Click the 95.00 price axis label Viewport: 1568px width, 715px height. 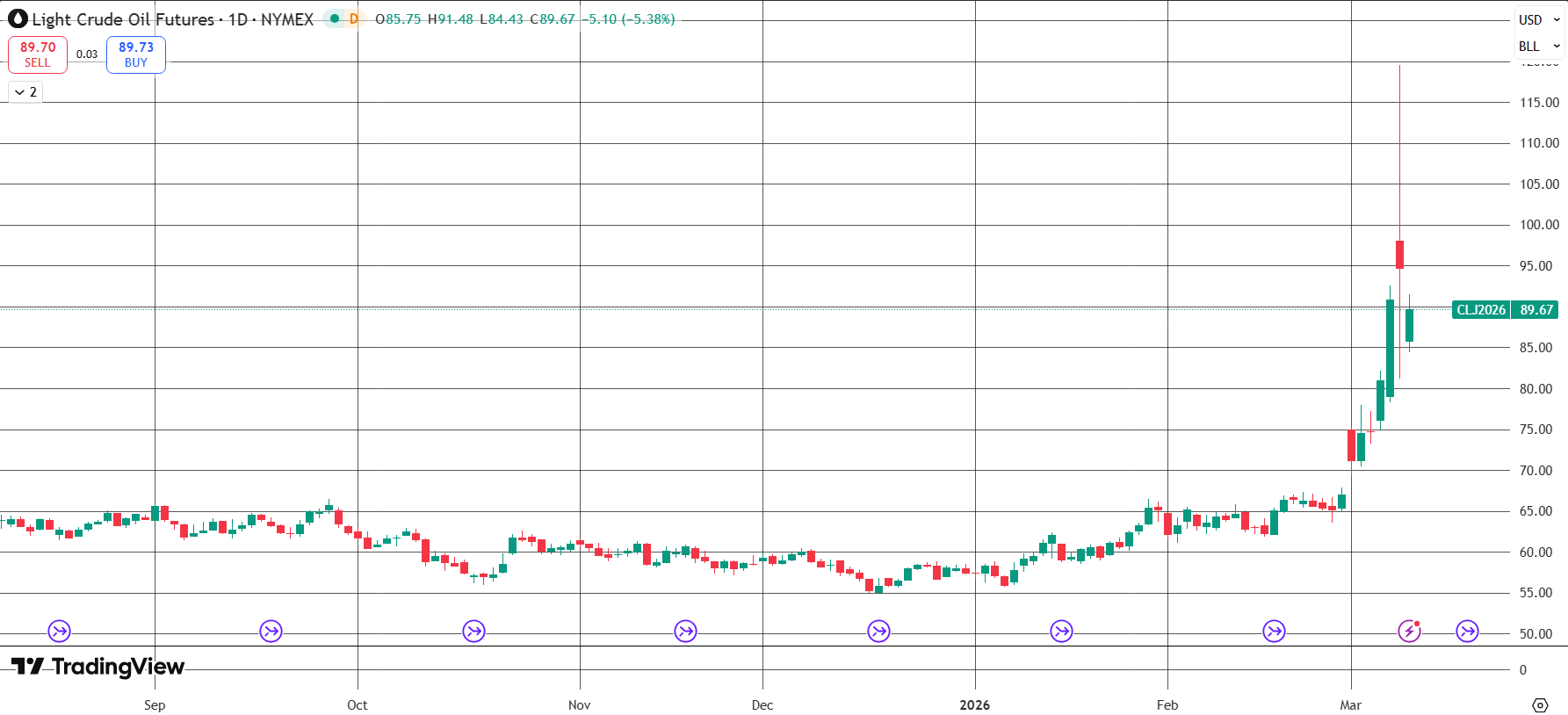1536,266
